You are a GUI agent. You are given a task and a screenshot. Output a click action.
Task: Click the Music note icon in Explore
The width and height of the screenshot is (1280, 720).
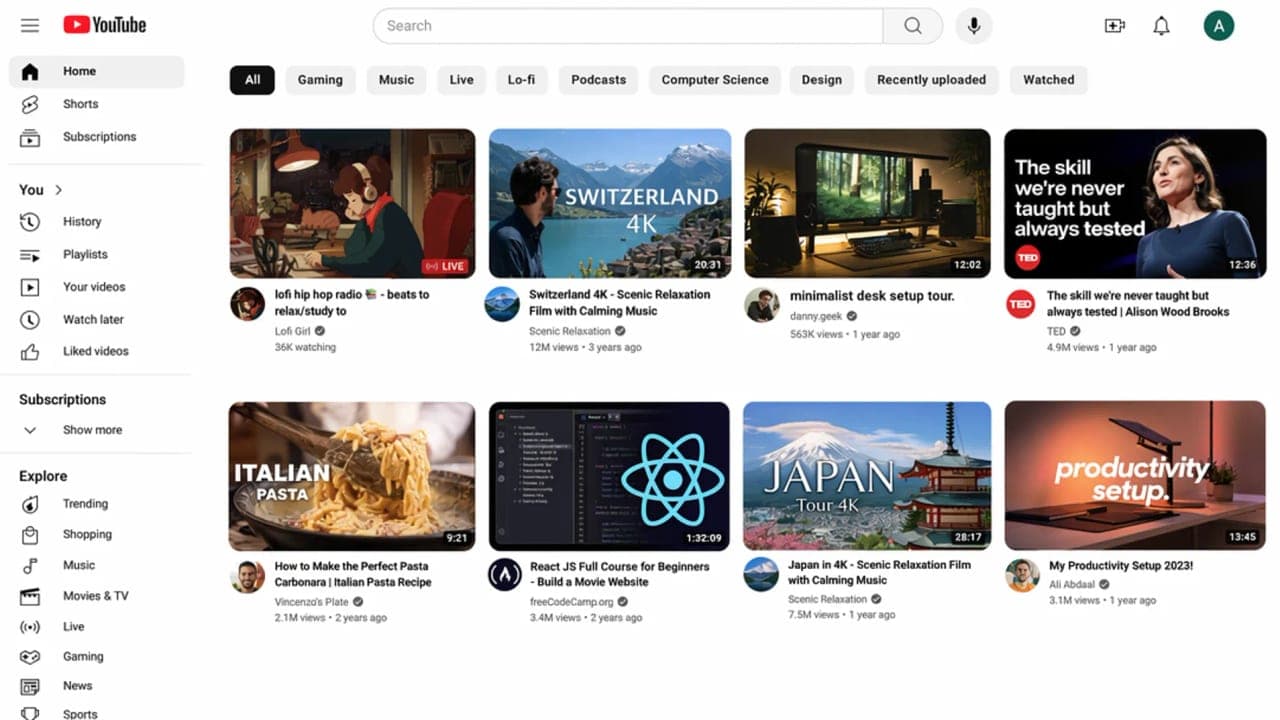coord(30,565)
